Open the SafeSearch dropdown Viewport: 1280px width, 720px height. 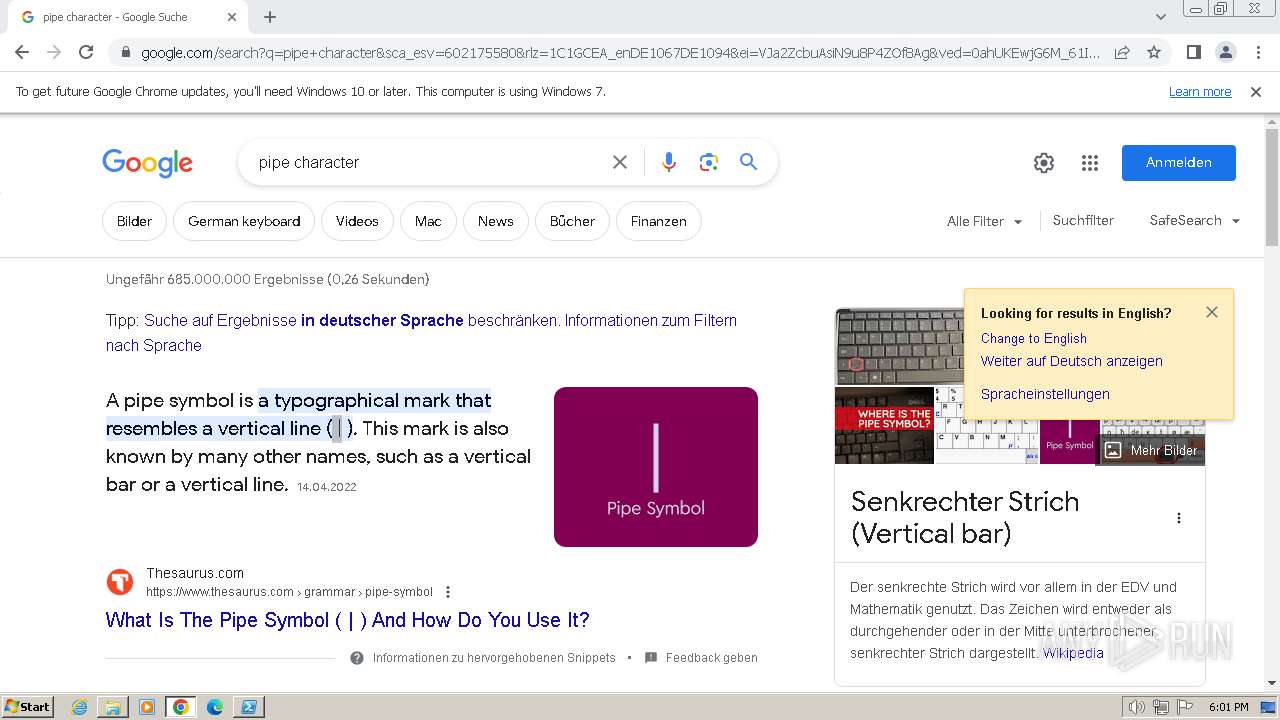click(x=1195, y=221)
